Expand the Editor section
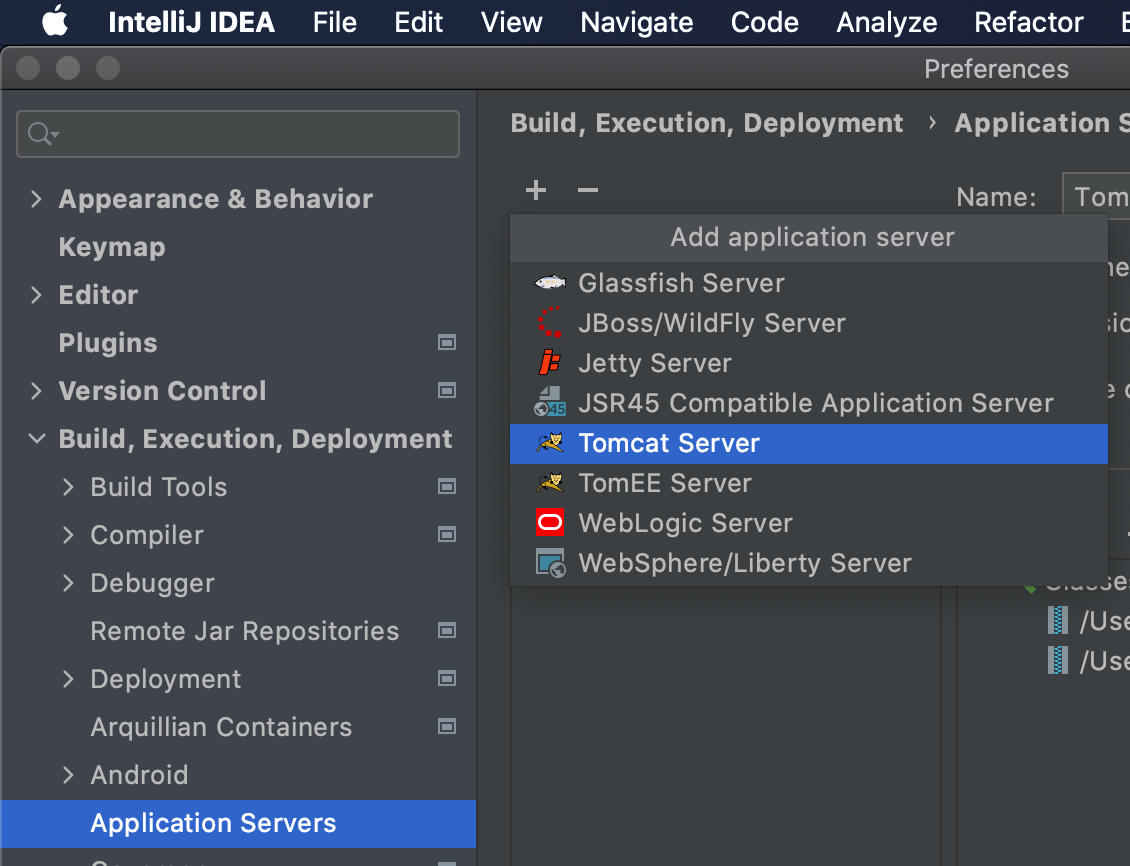This screenshot has height=866, width=1130. [x=36, y=295]
